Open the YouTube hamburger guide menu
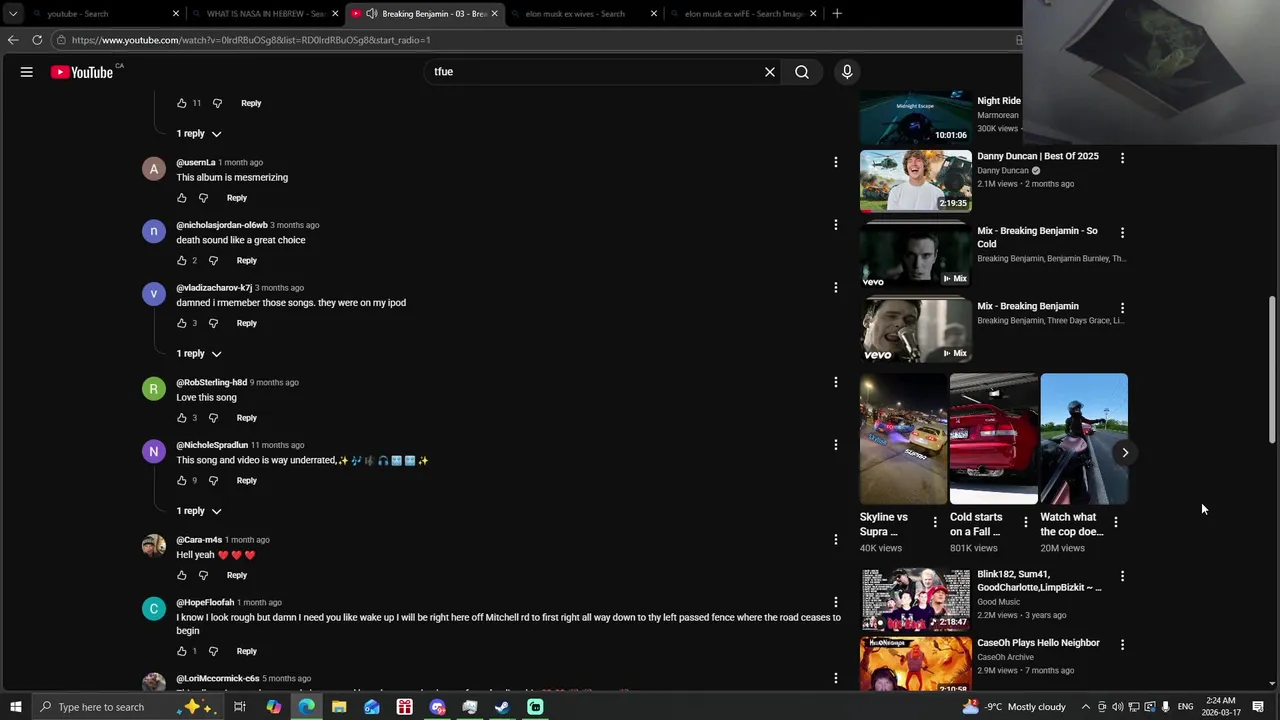 click(27, 72)
